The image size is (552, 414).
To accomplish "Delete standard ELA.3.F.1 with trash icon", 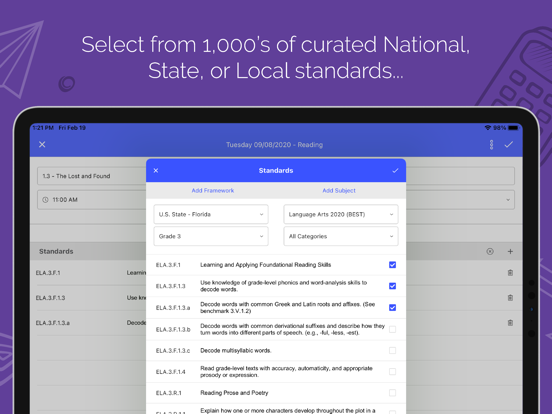I will (510, 273).
